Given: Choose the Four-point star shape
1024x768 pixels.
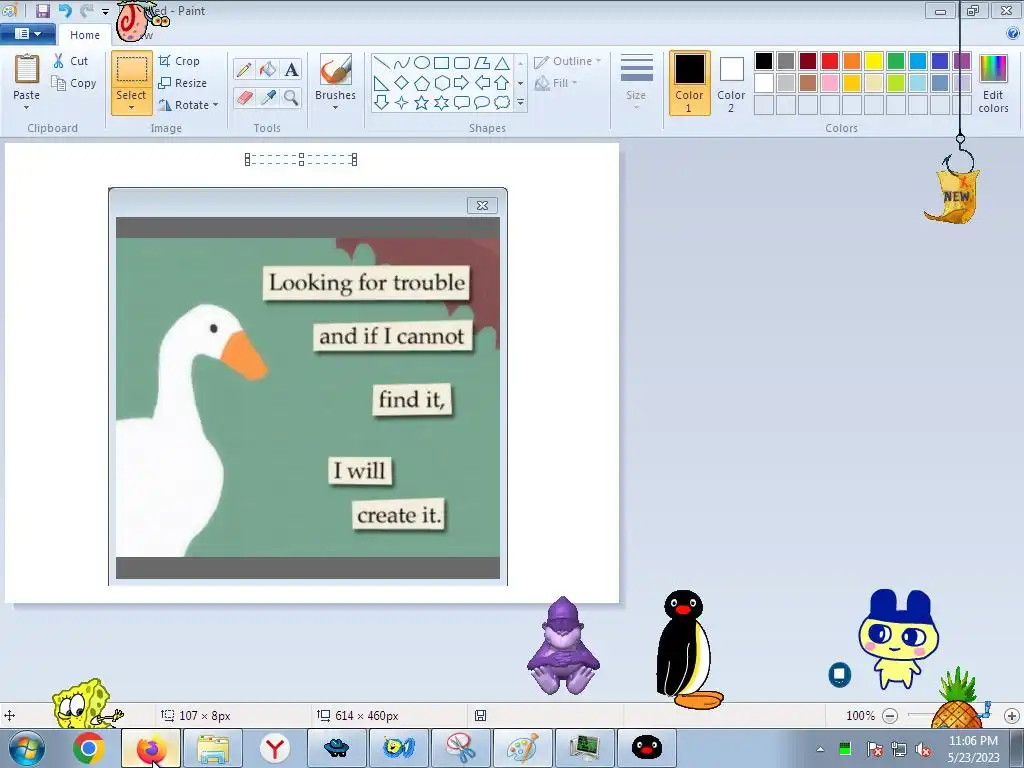Looking at the screenshot, I should 402,103.
